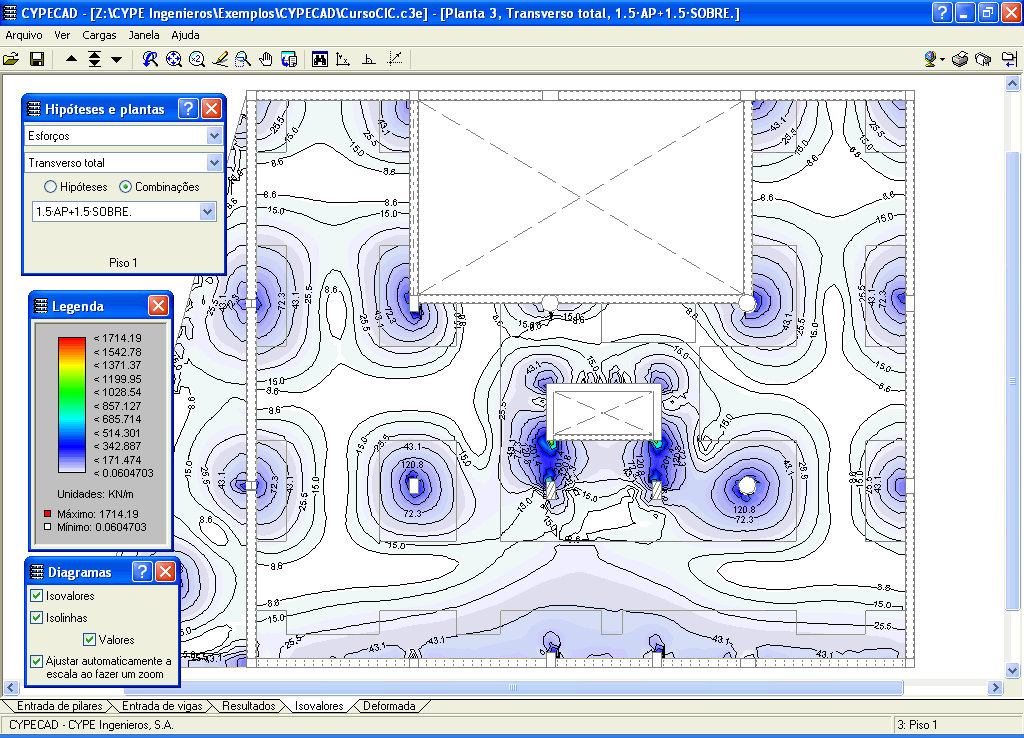Click the open file folder icon
Screen dimensions: 1024x738
(x=11, y=59)
